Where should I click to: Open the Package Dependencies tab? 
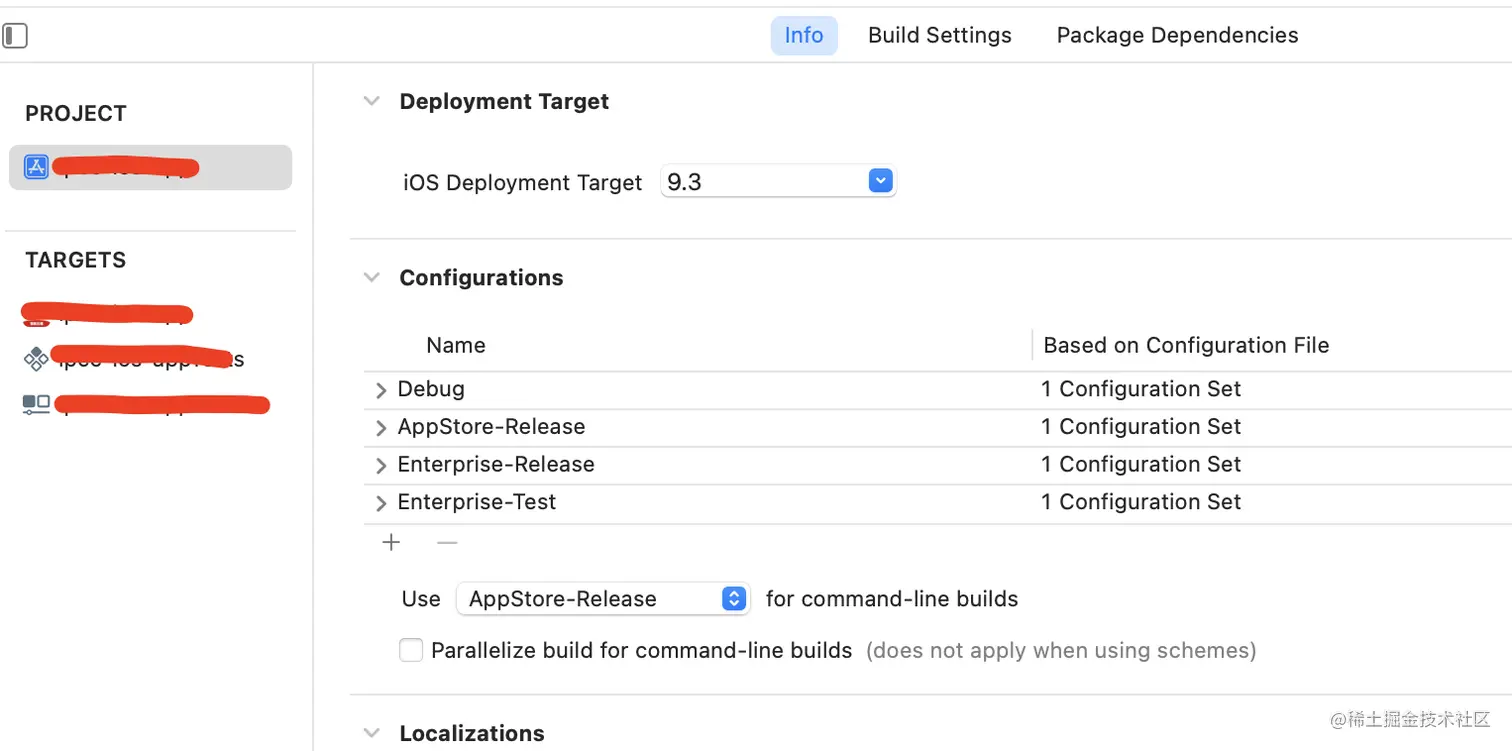tap(1177, 35)
